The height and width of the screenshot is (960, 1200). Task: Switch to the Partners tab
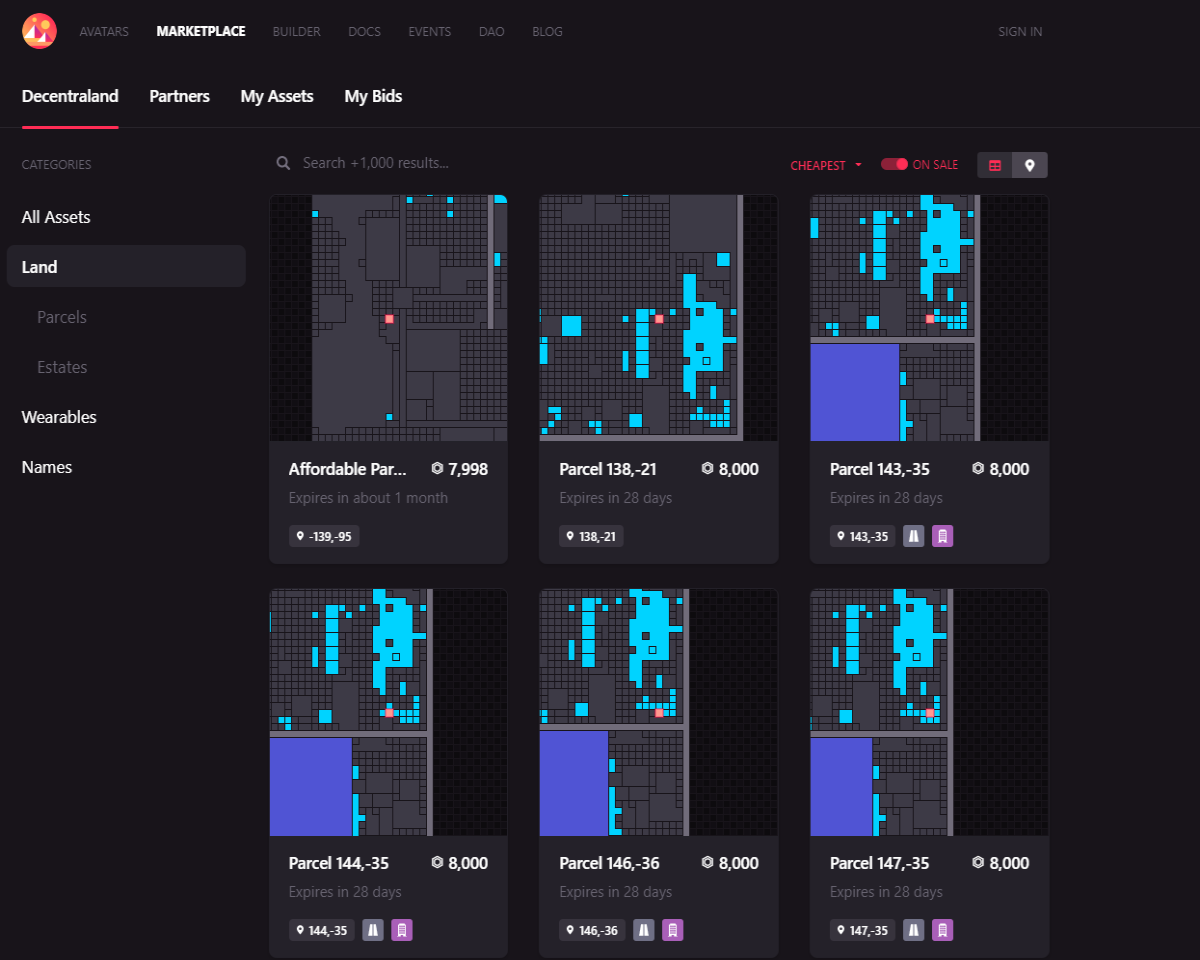point(180,97)
